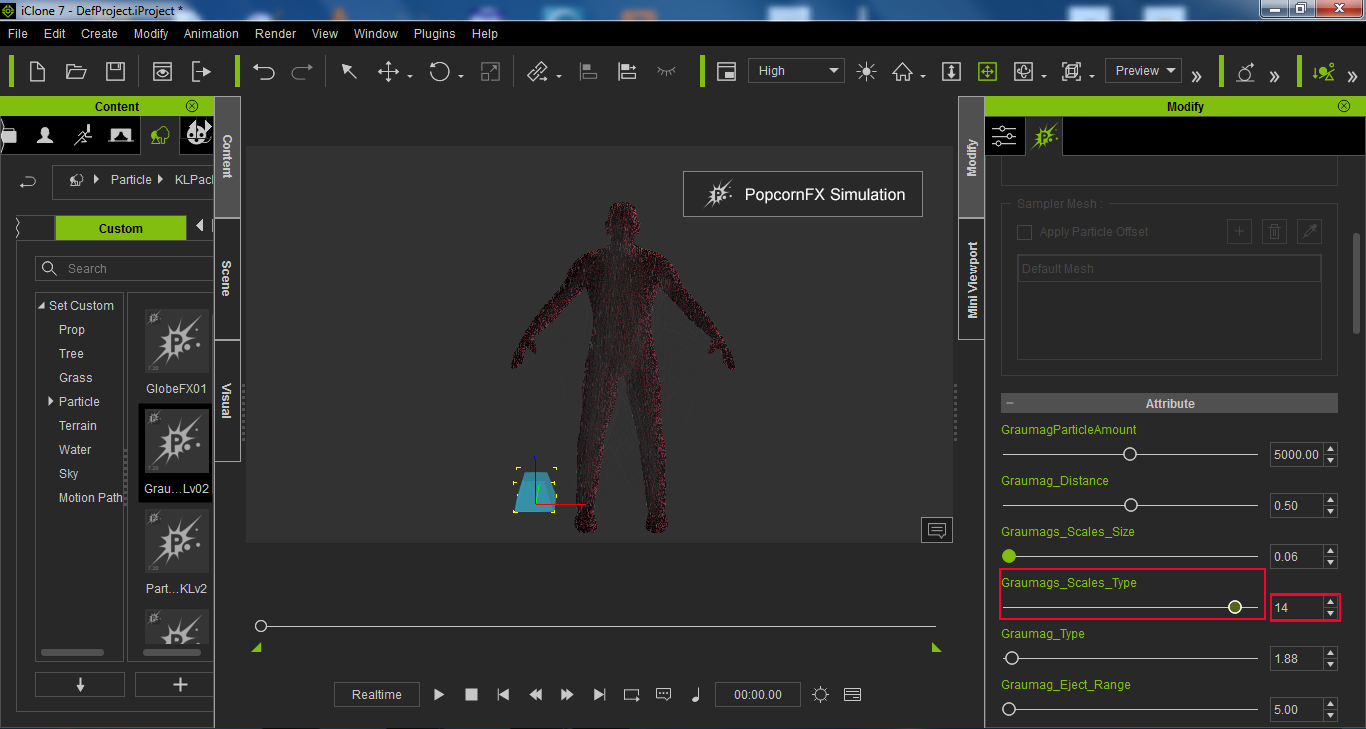This screenshot has width=1366, height=729.
Task: Activate the Move tool
Action: pos(388,71)
